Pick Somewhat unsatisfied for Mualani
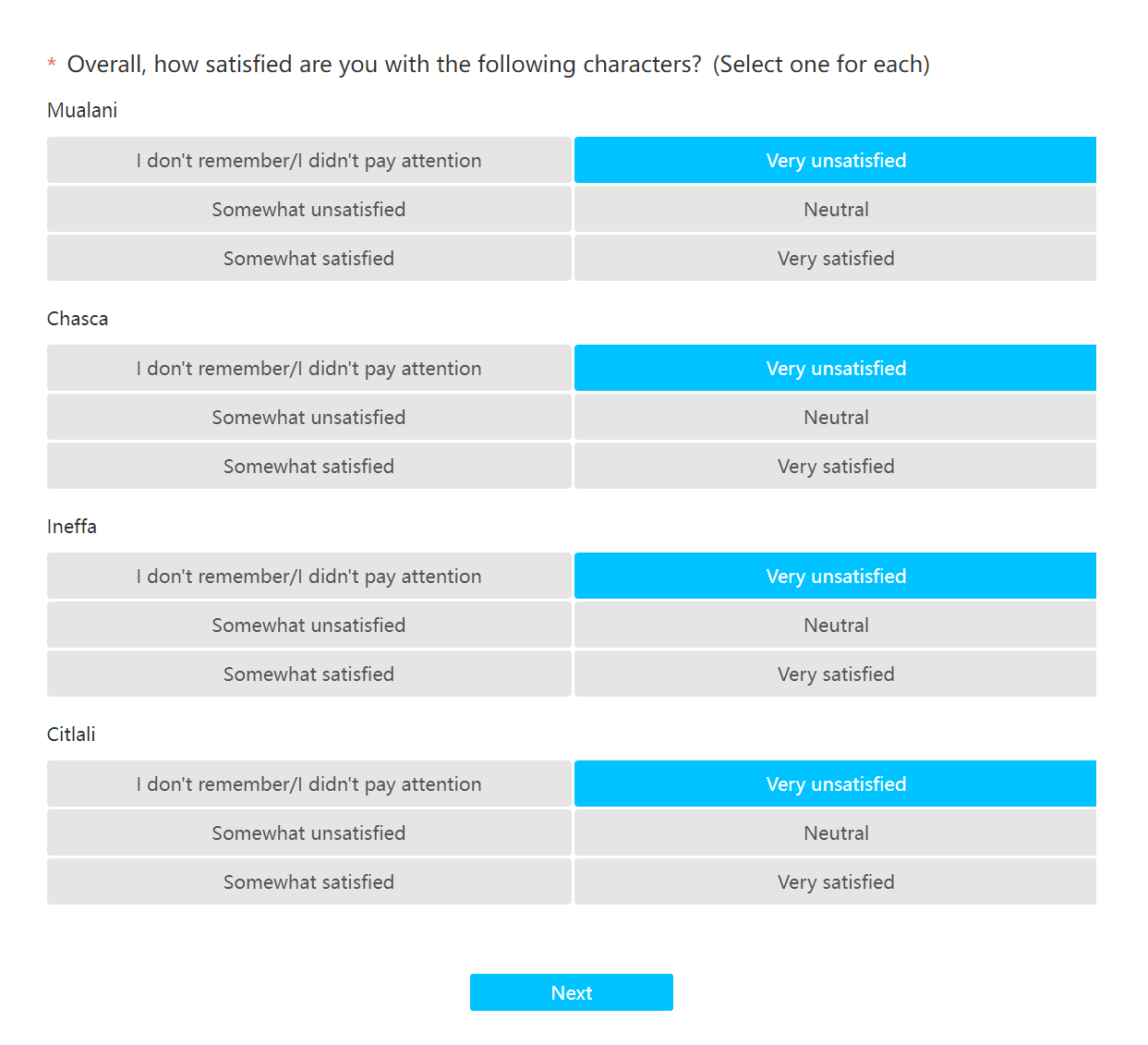The height and width of the screenshot is (1045, 1148). point(308,209)
